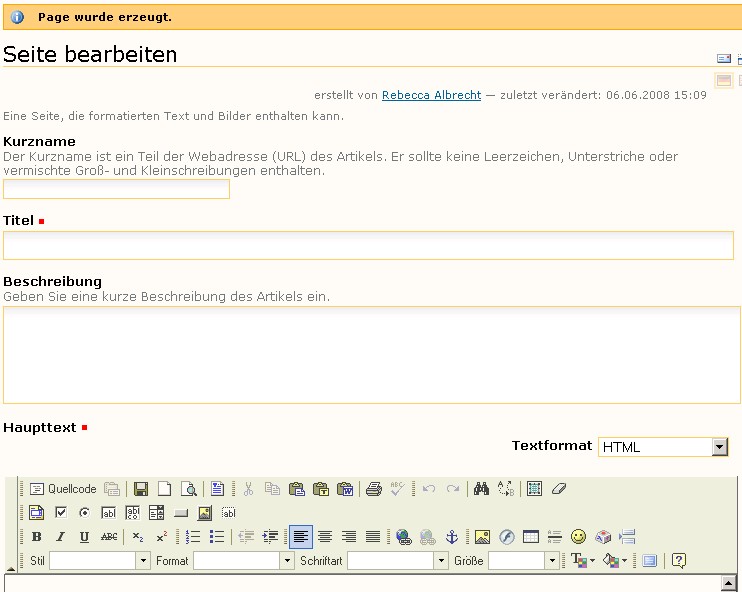Paste from Word icon
The width and height of the screenshot is (742, 592).
(345, 489)
